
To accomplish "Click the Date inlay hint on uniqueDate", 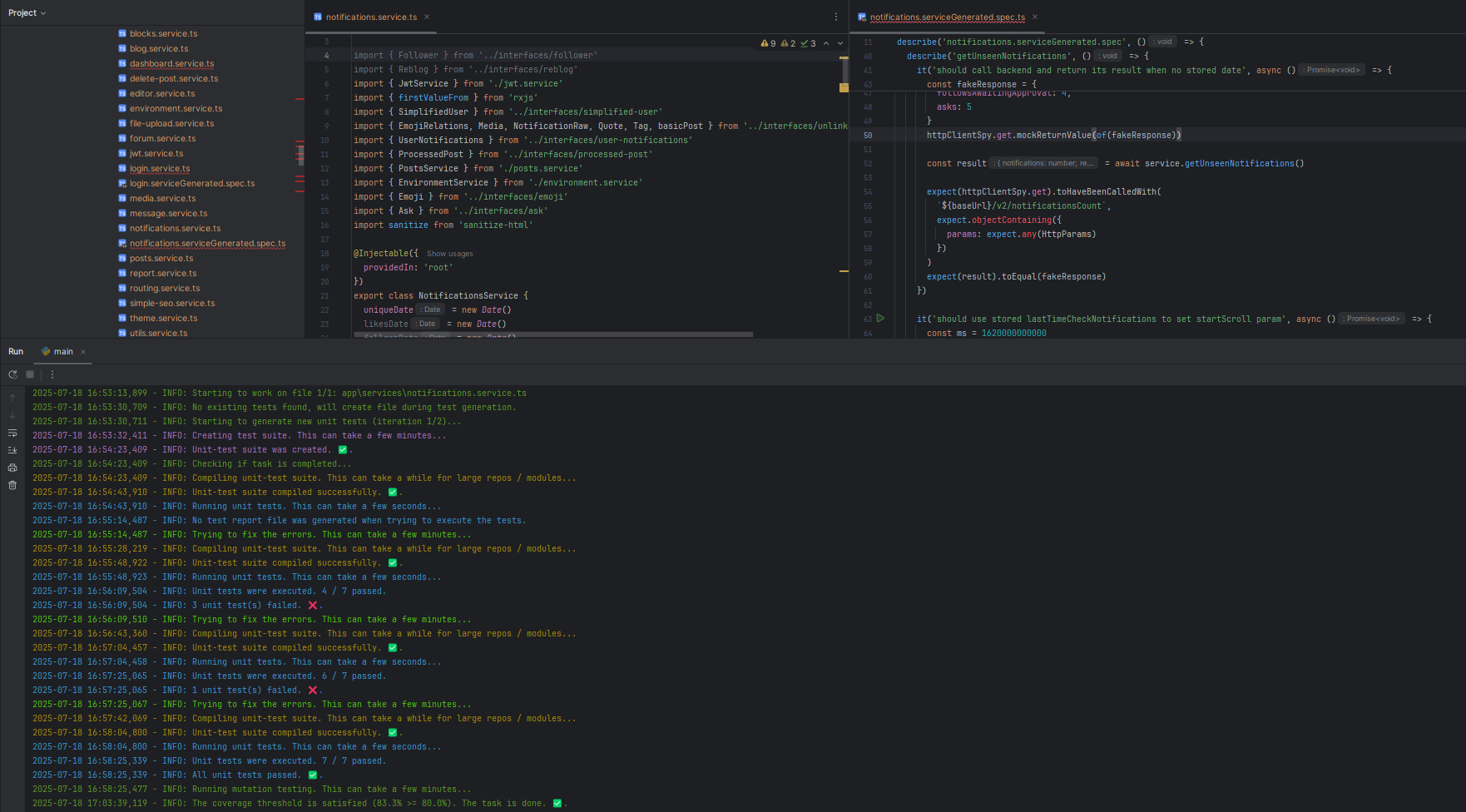I will 430,309.
